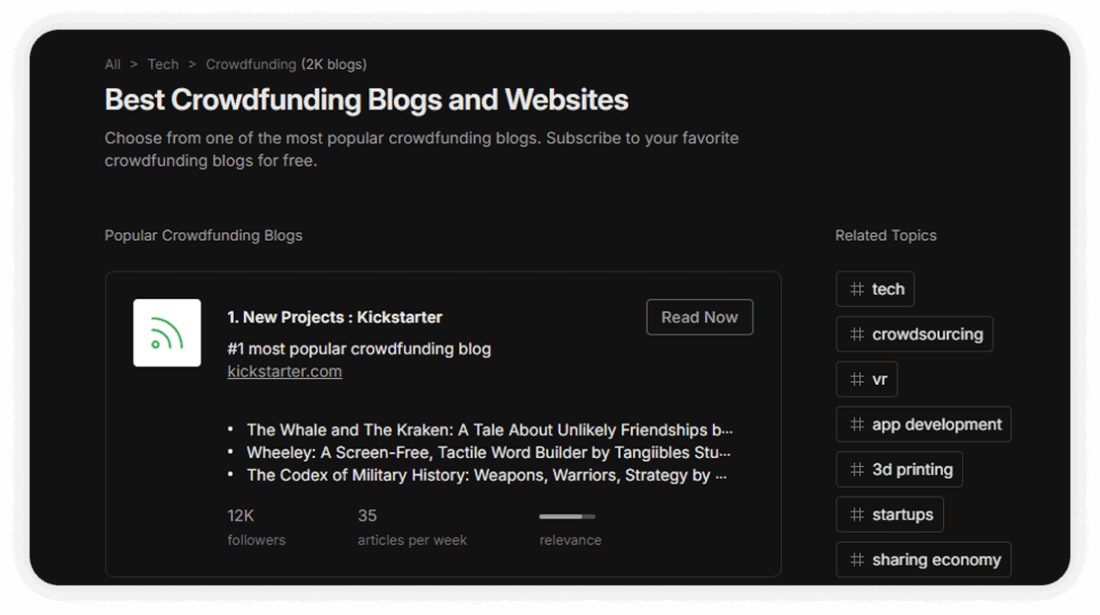Image resolution: width=1100 pixels, height=615 pixels.
Task: Click the New Projects : Kickstarter blog title
Action: (334, 317)
